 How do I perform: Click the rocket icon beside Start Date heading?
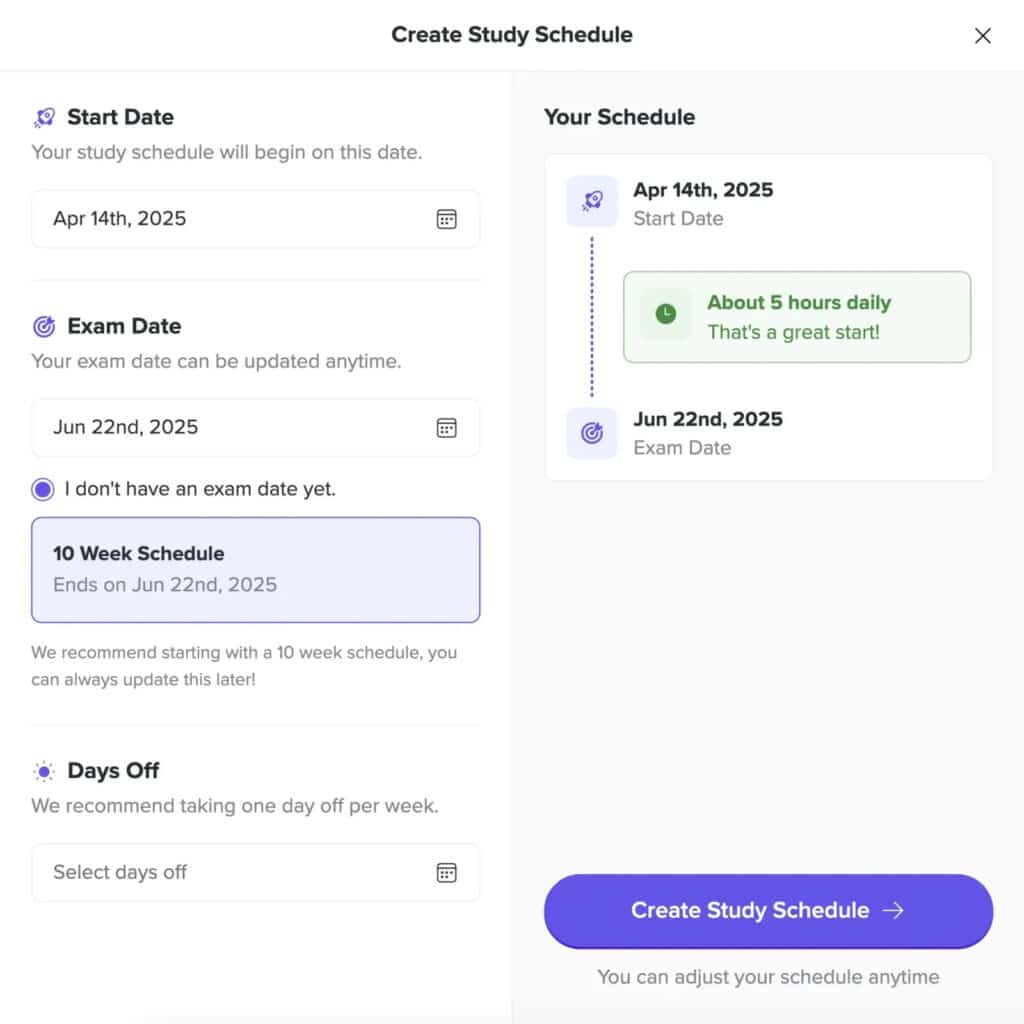click(x=44, y=118)
